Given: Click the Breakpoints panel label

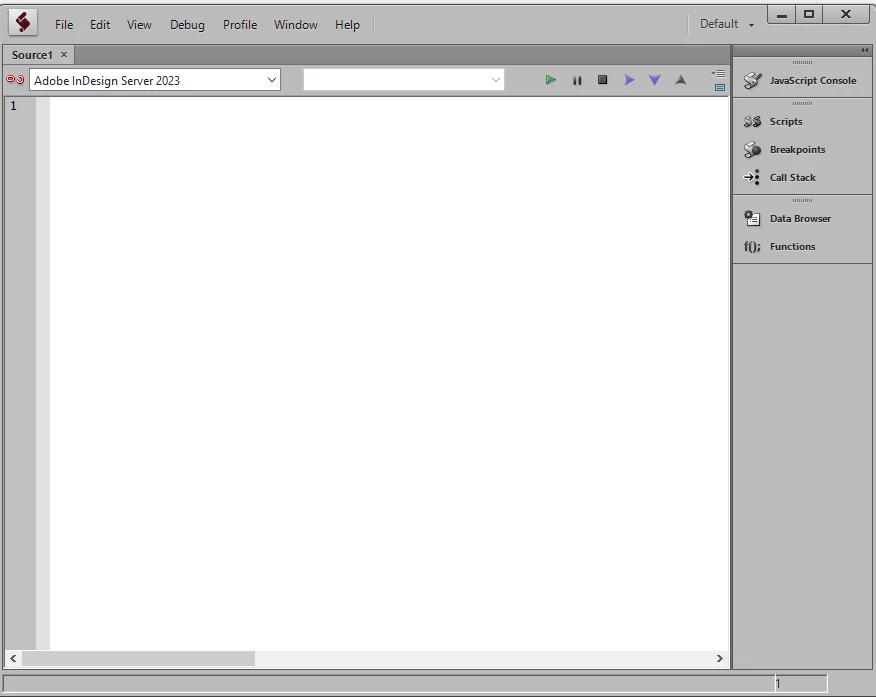Looking at the screenshot, I should coord(797,149).
